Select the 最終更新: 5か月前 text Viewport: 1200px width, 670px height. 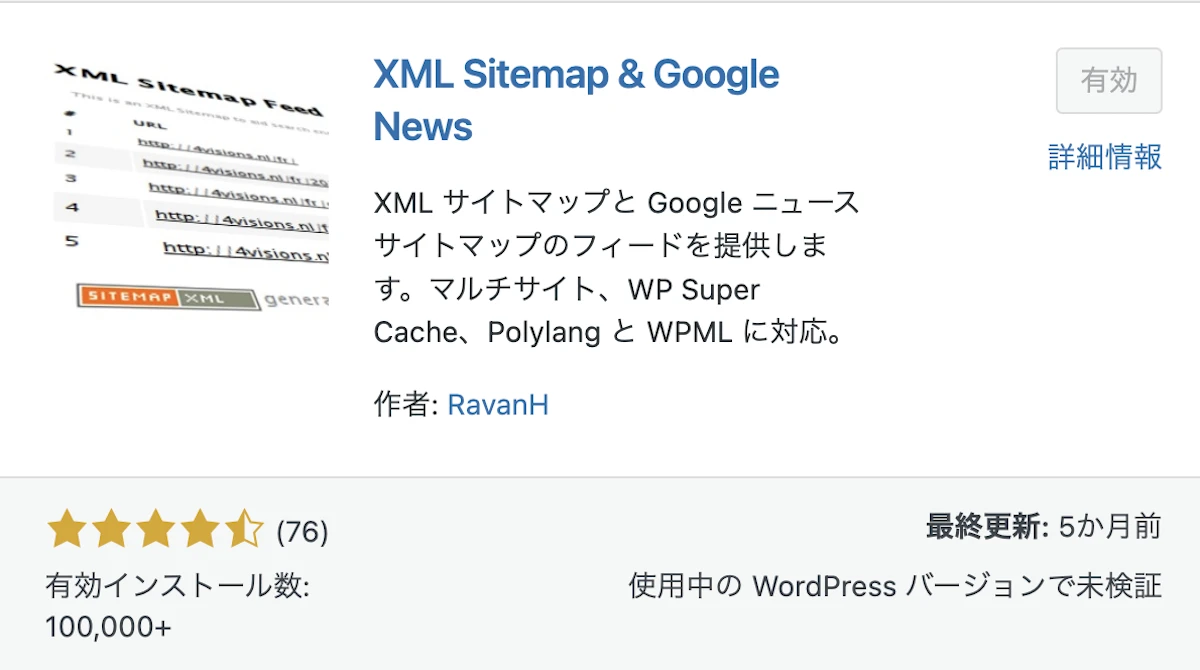pos(1044,527)
